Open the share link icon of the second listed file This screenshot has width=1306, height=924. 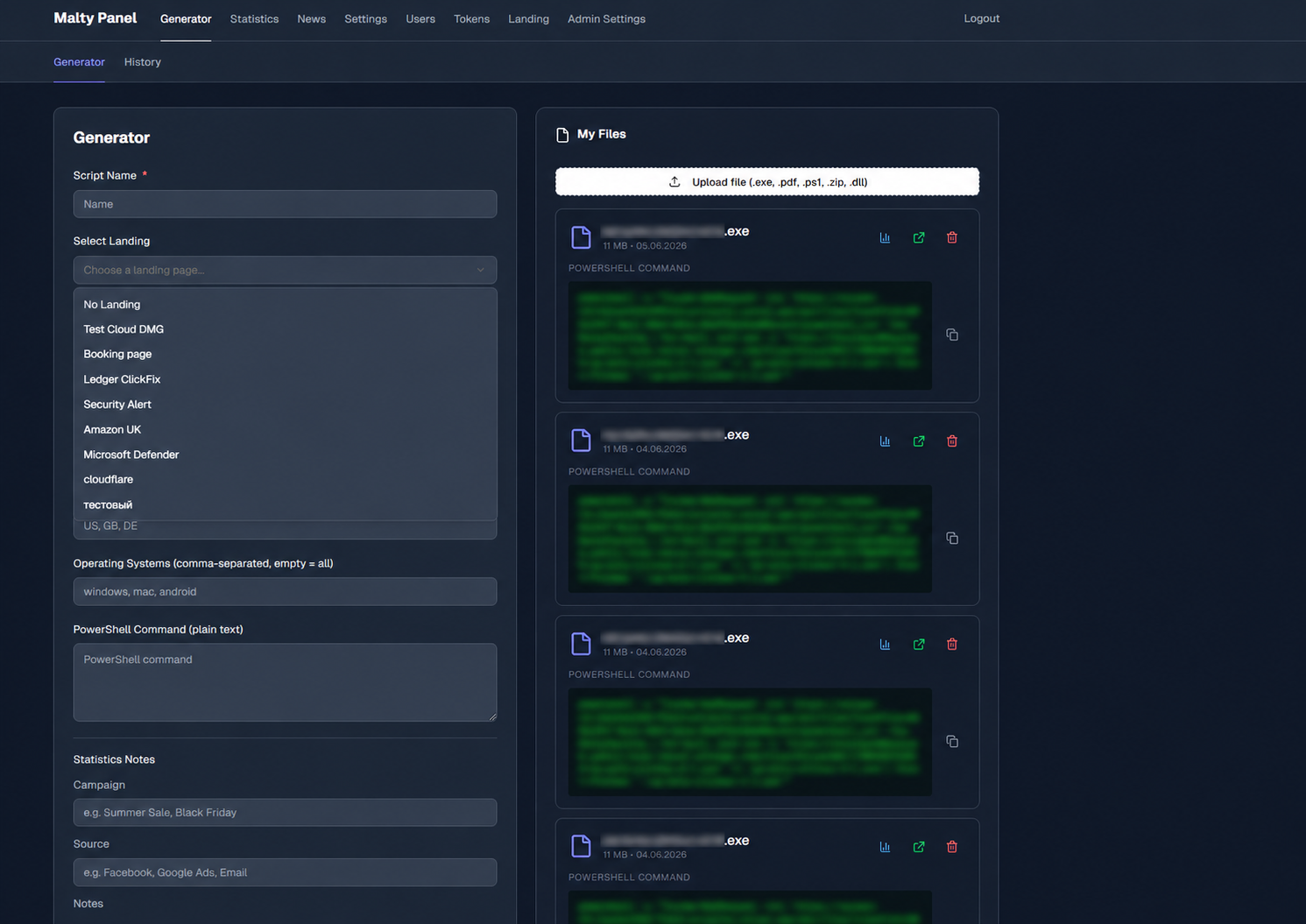point(919,441)
